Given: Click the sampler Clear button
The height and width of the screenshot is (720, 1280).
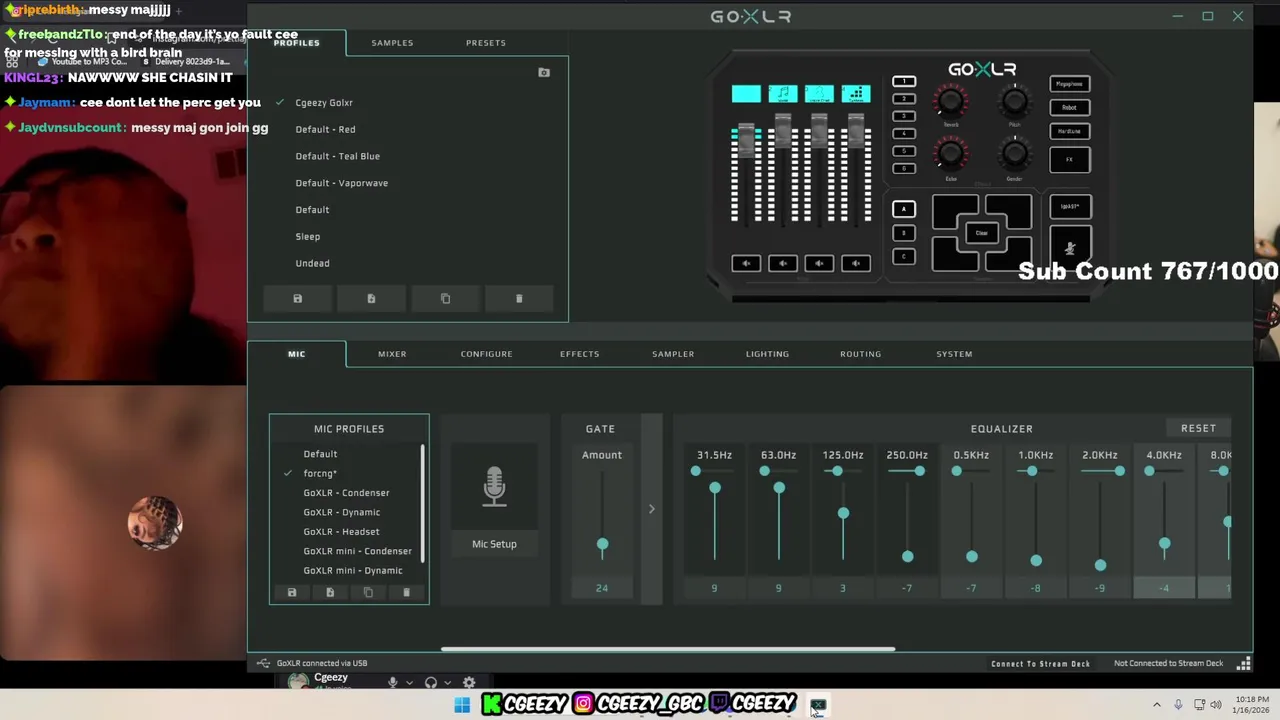Looking at the screenshot, I should click(x=981, y=233).
